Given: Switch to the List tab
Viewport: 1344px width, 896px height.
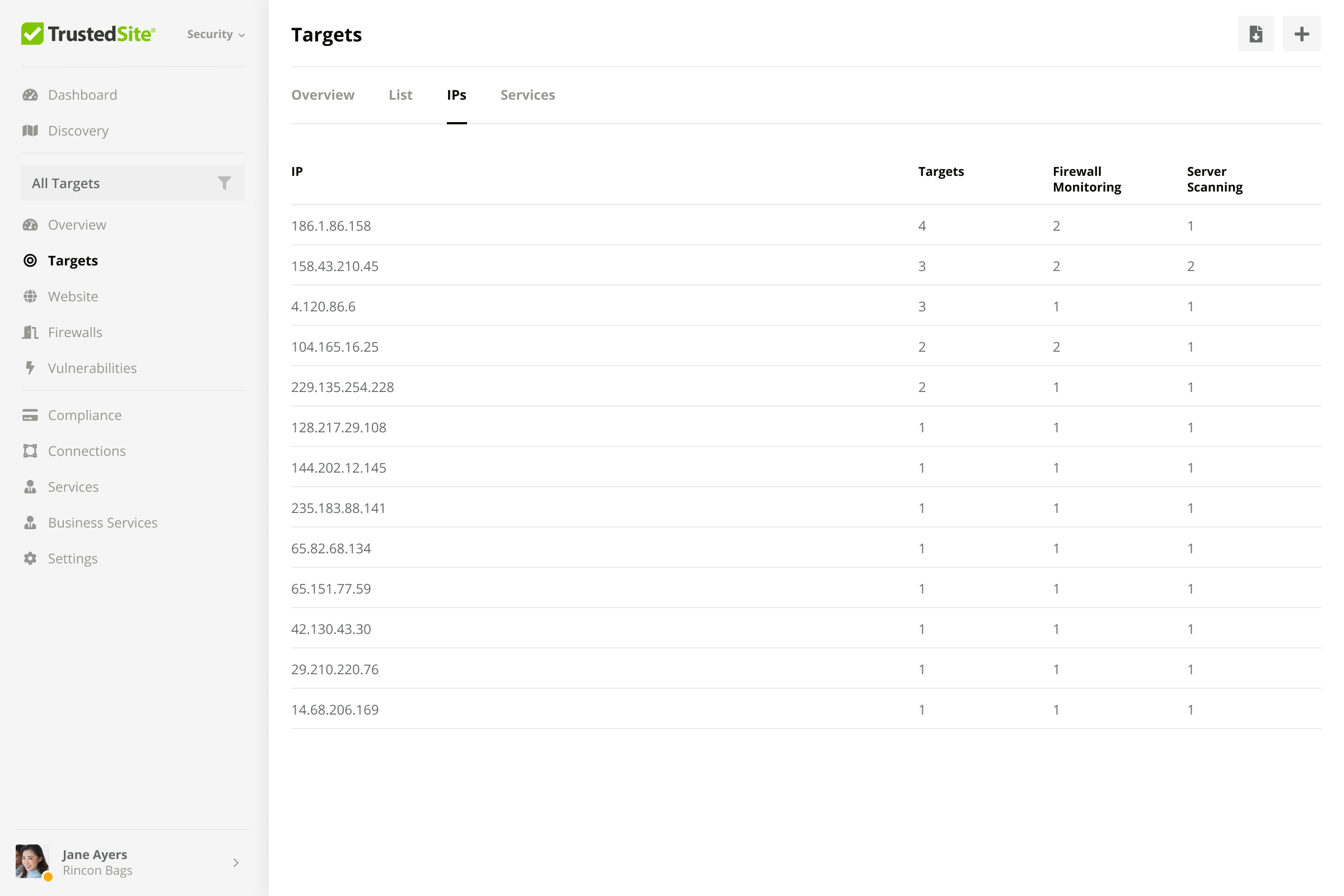Looking at the screenshot, I should point(400,95).
